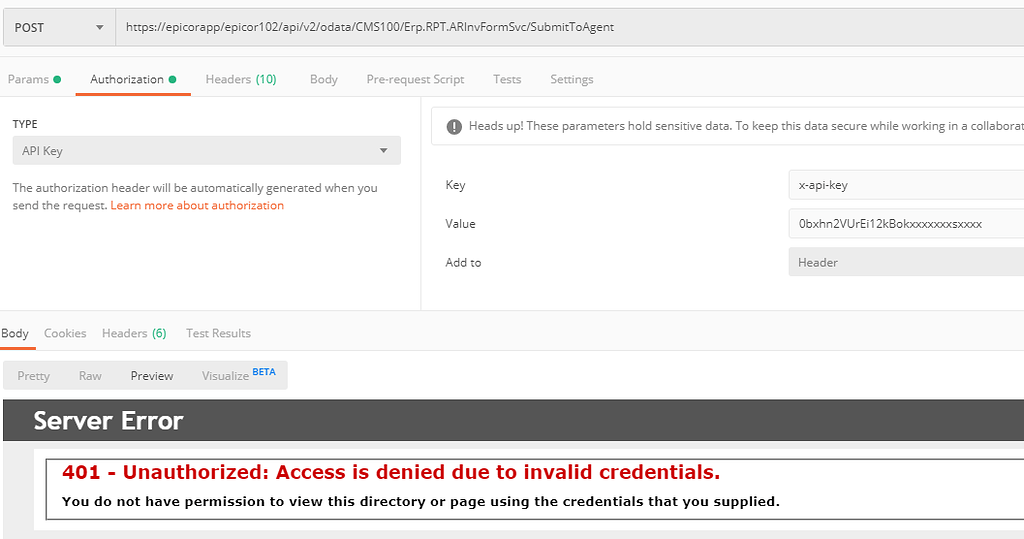Screen dimensions: 1024x539
Task: Expand the API Key type dropdown
Action: coord(206,150)
